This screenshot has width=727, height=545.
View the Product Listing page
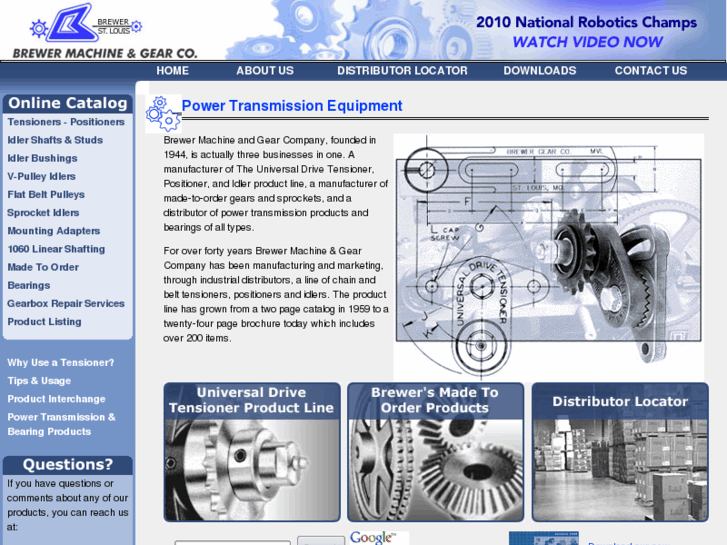point(44,321)
